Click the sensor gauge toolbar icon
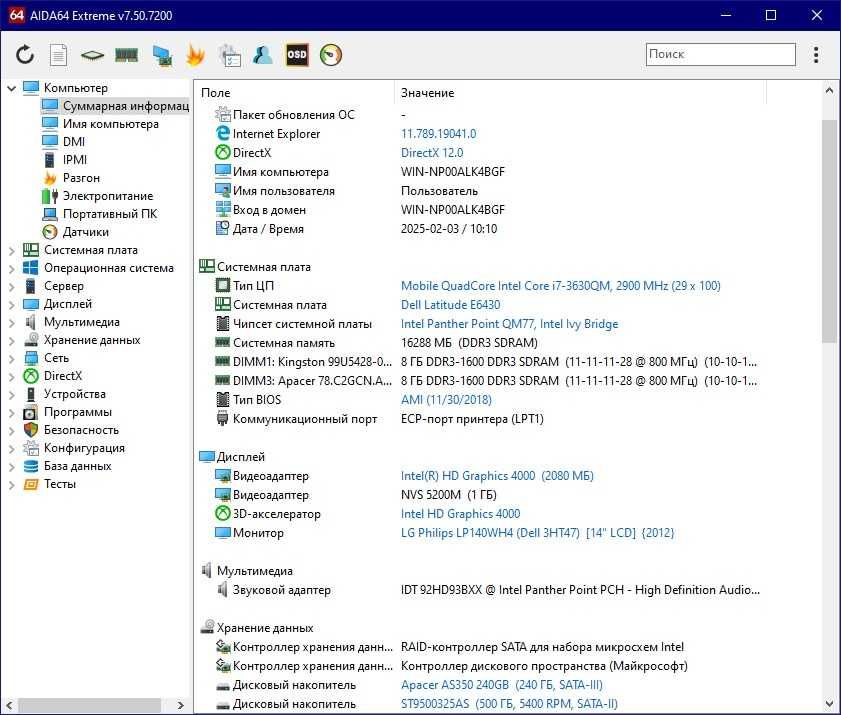The image size is (841, 715). (331, 55)
